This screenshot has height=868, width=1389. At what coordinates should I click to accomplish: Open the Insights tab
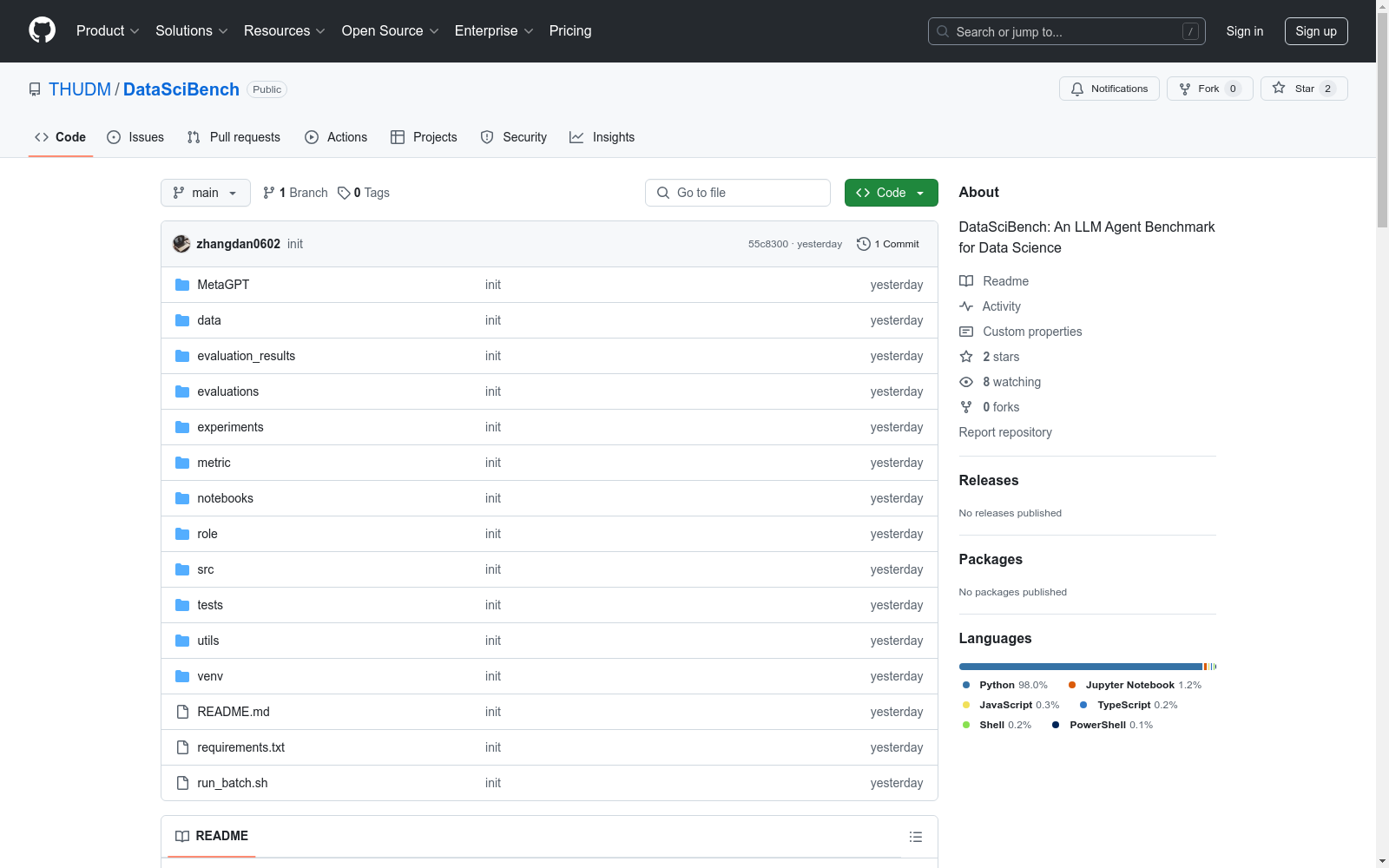pos(602,137)
